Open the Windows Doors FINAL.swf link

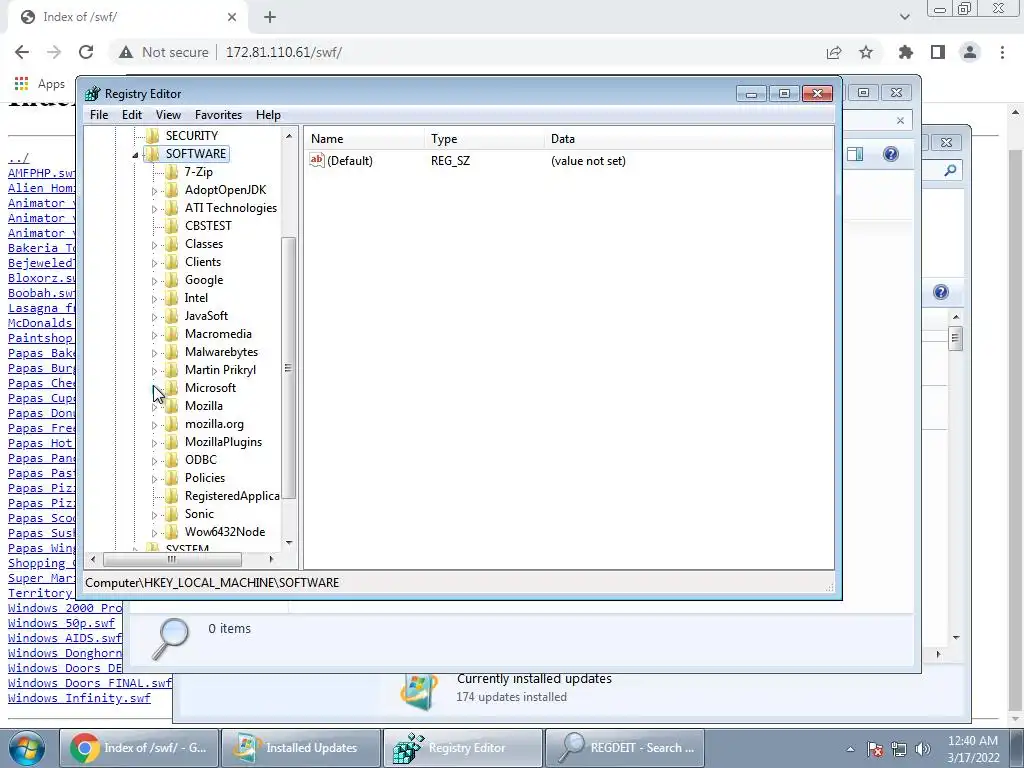[90, 683]
